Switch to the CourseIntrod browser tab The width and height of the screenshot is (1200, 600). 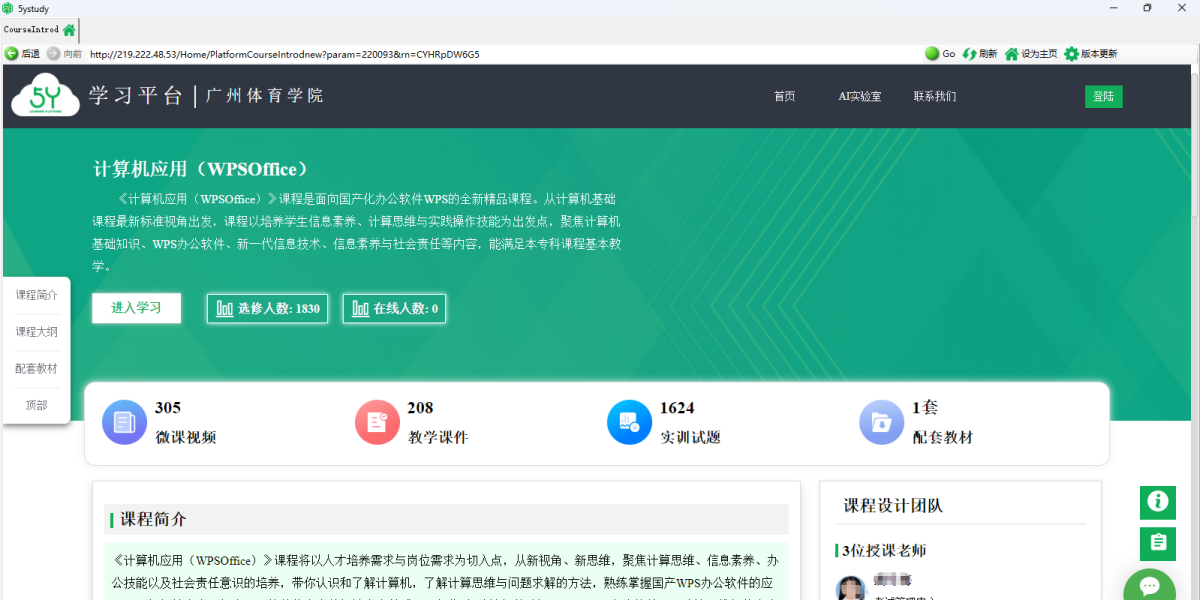pos(30,29)
